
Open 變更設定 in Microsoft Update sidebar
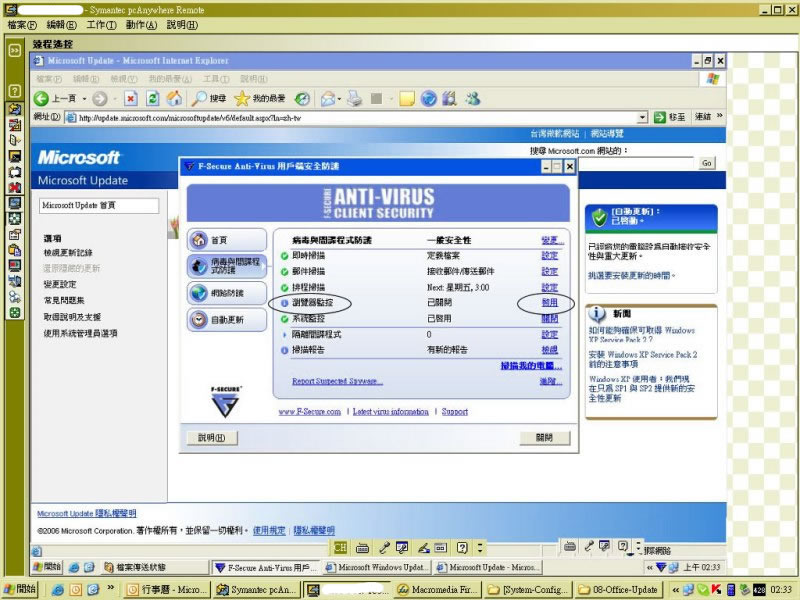coord(60,284)
